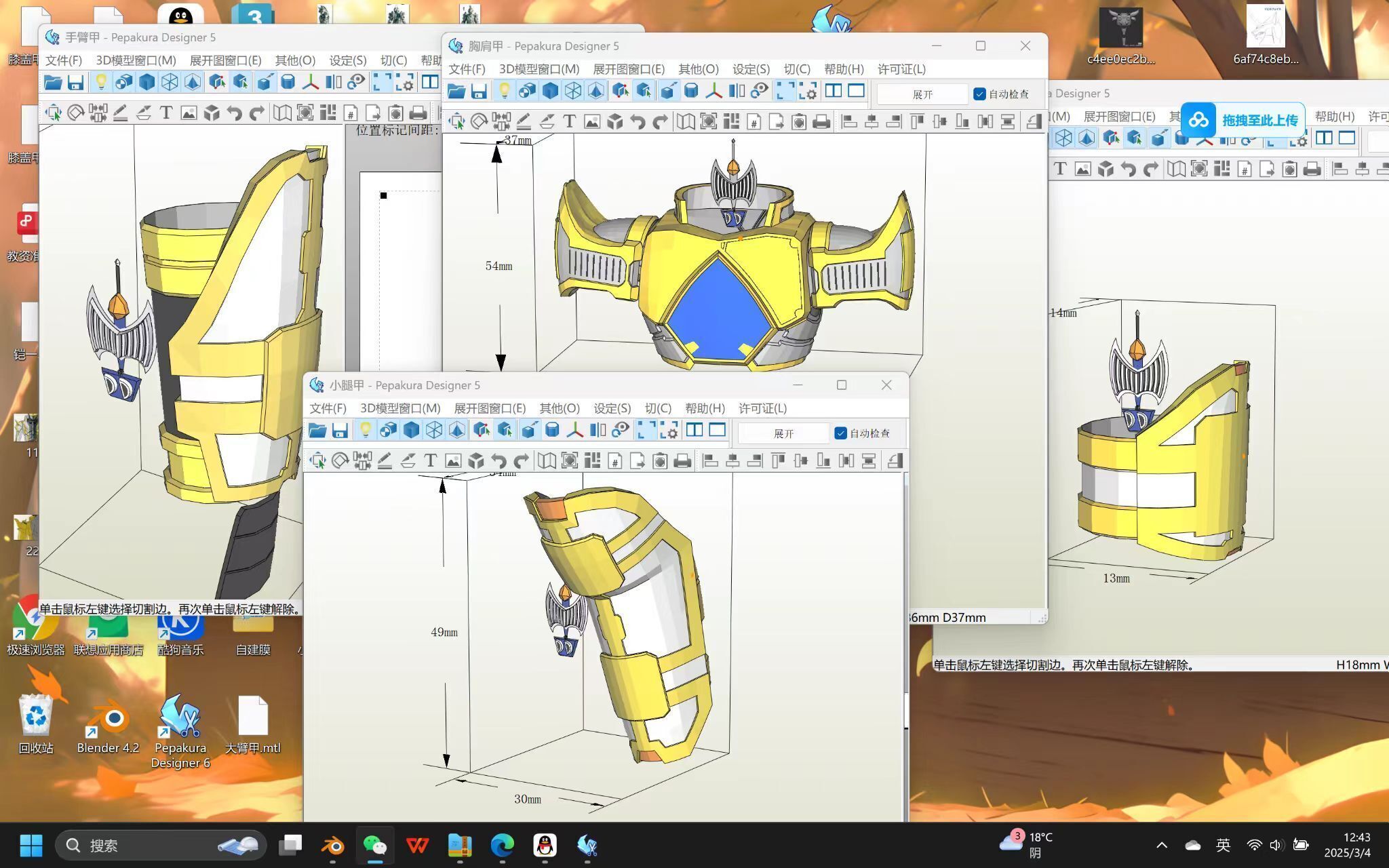Image resolution: width=1389 pixels, height=868 pixels.
Task: Toggle the light bulb icon in 手臂甲 window
Action: (100, 82)
